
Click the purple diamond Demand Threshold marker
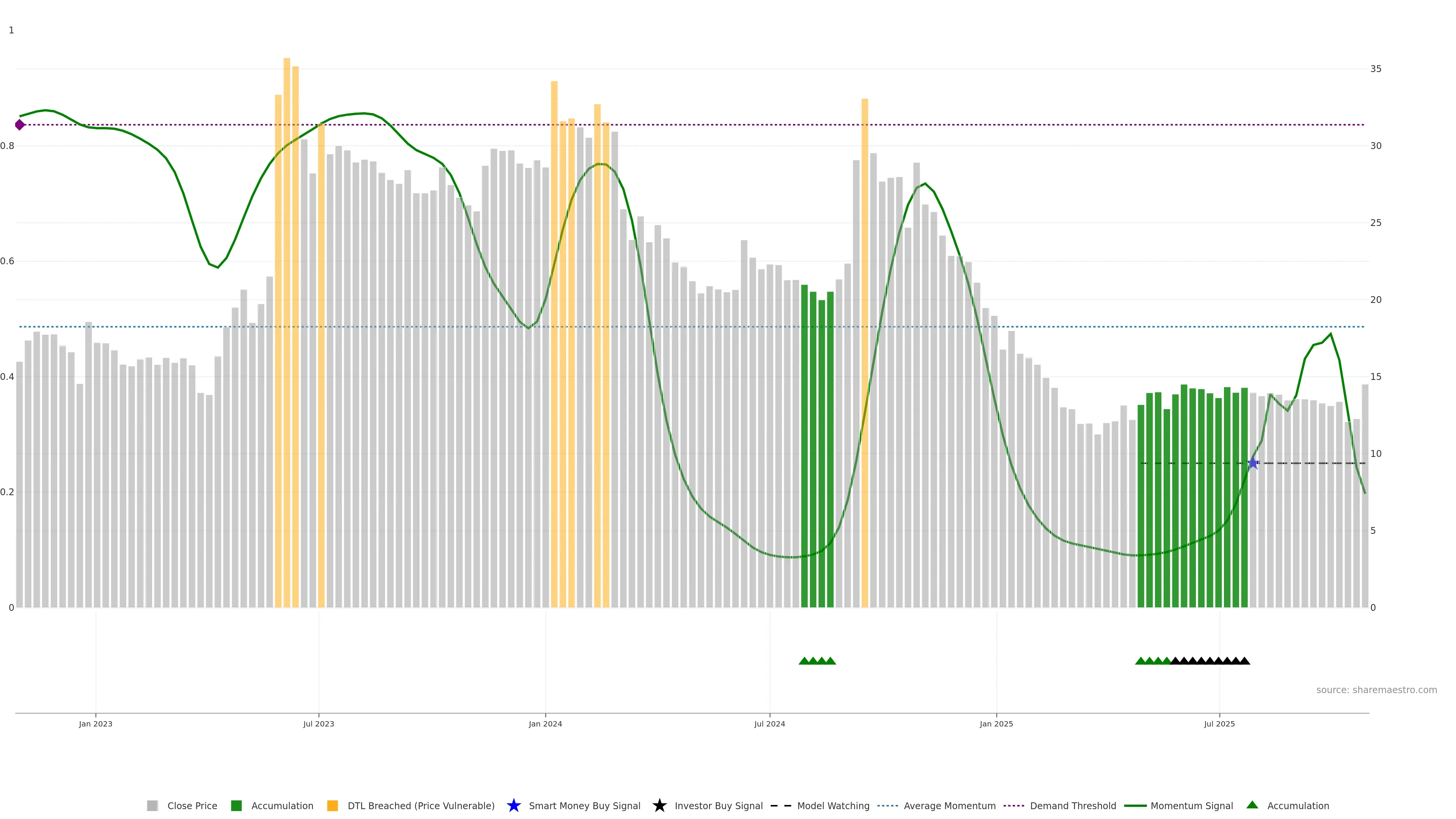[x=20, y=125]
